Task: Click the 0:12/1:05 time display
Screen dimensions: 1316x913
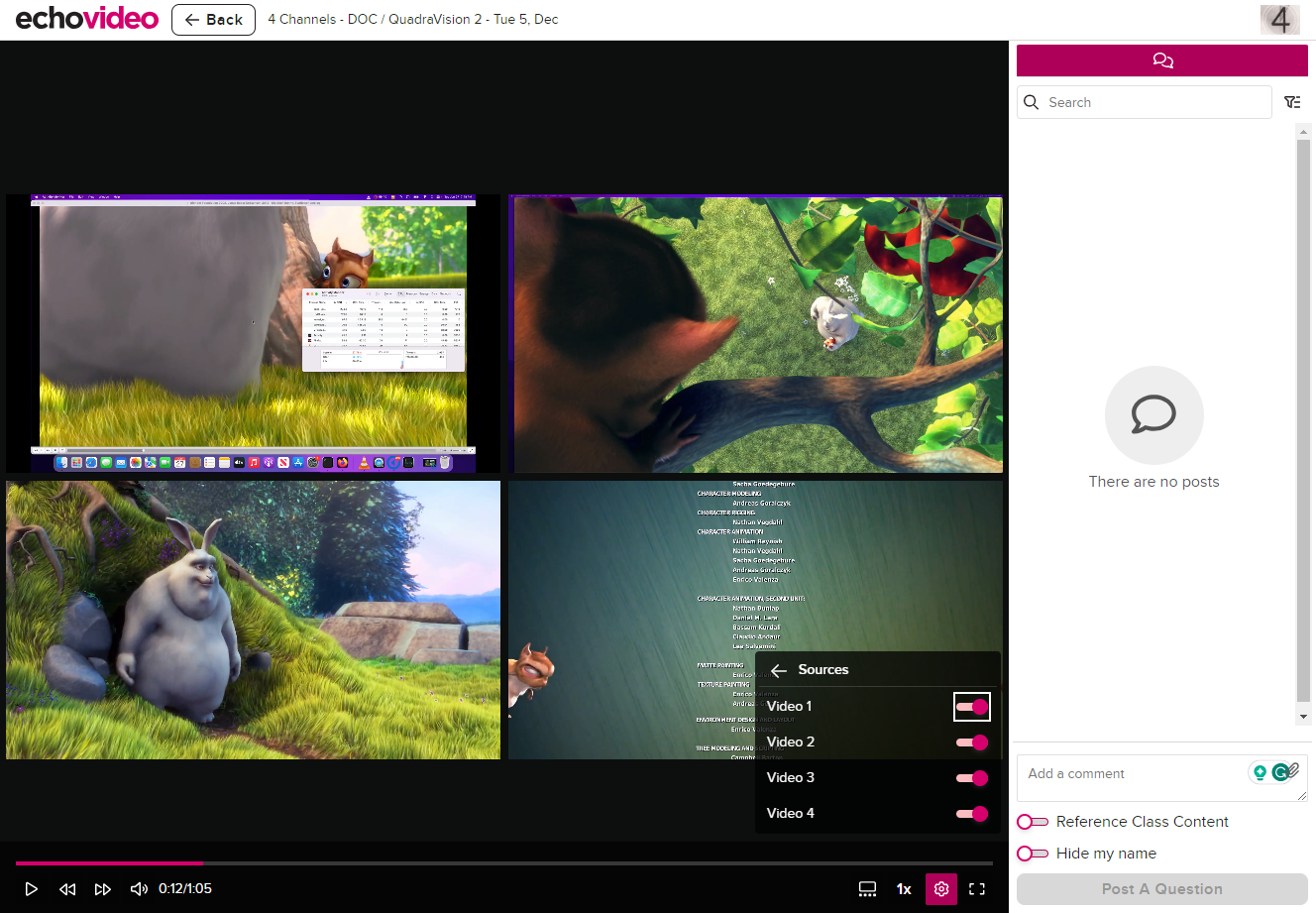Action: [x=185, y=889]
